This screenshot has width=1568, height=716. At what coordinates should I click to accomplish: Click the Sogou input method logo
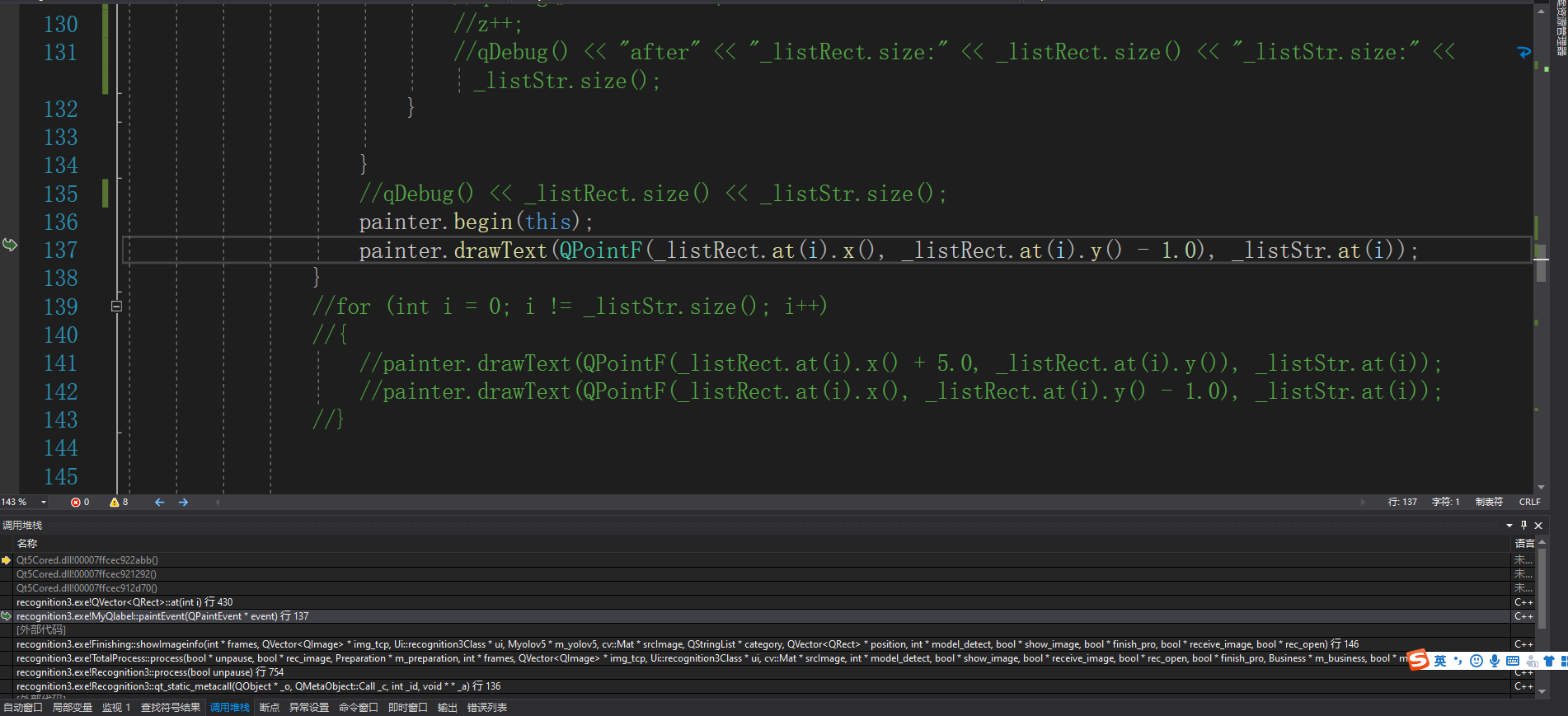[x=1419, y=660]
